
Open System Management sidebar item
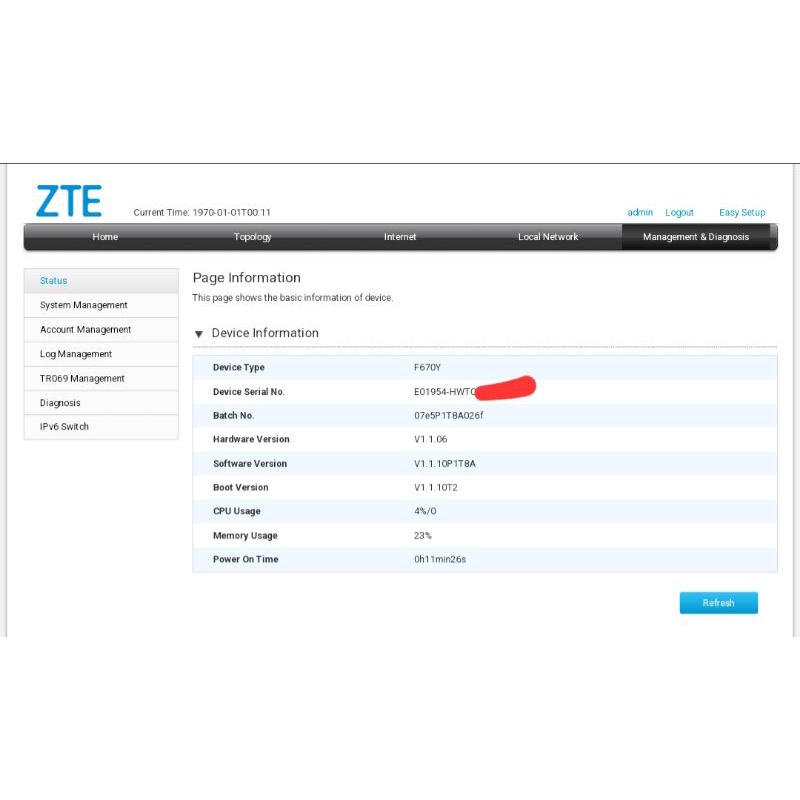pos(101,305)
